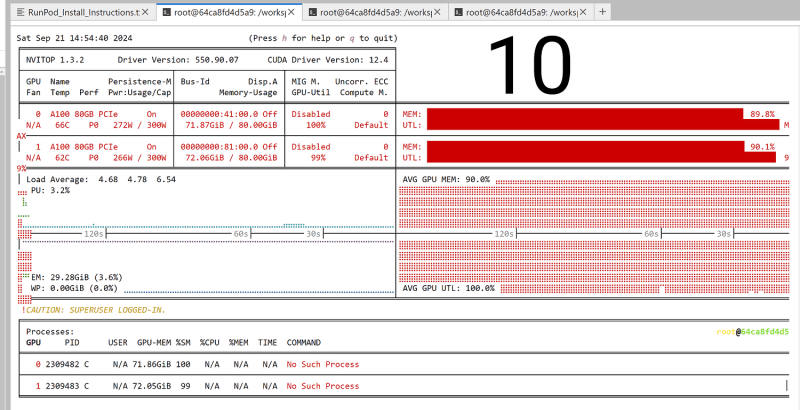This screenshot has width=800, height=410.
Task: Click 'AVG GPU UTL: 100.0%'
Action: click(x=448, y=289)
